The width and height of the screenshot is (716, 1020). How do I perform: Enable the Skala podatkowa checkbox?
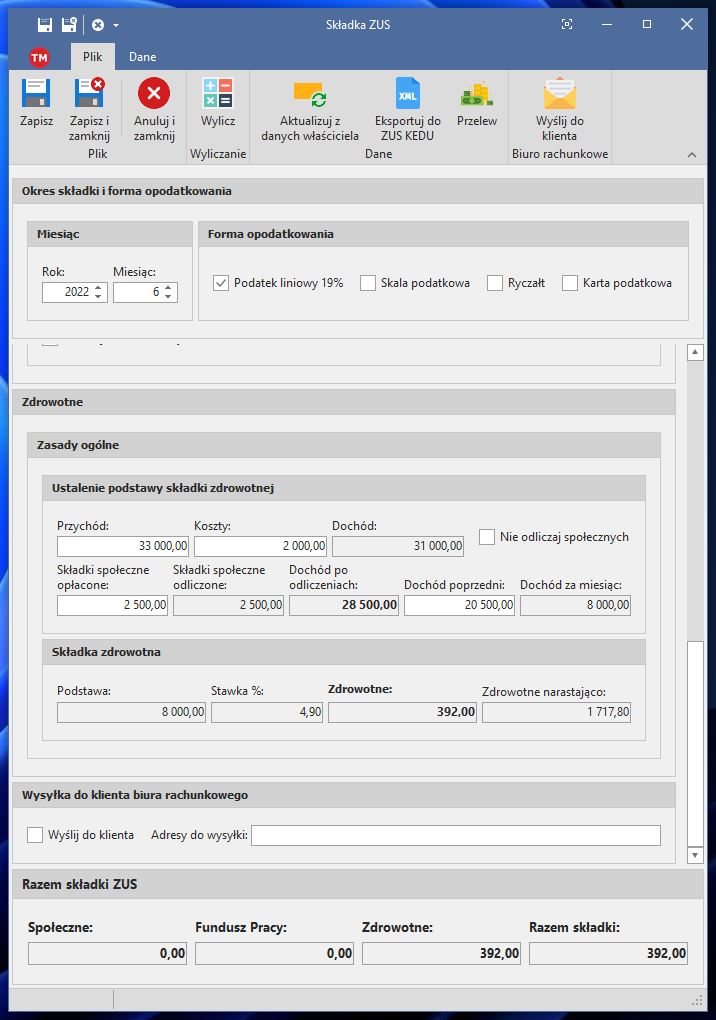[368, 283]
